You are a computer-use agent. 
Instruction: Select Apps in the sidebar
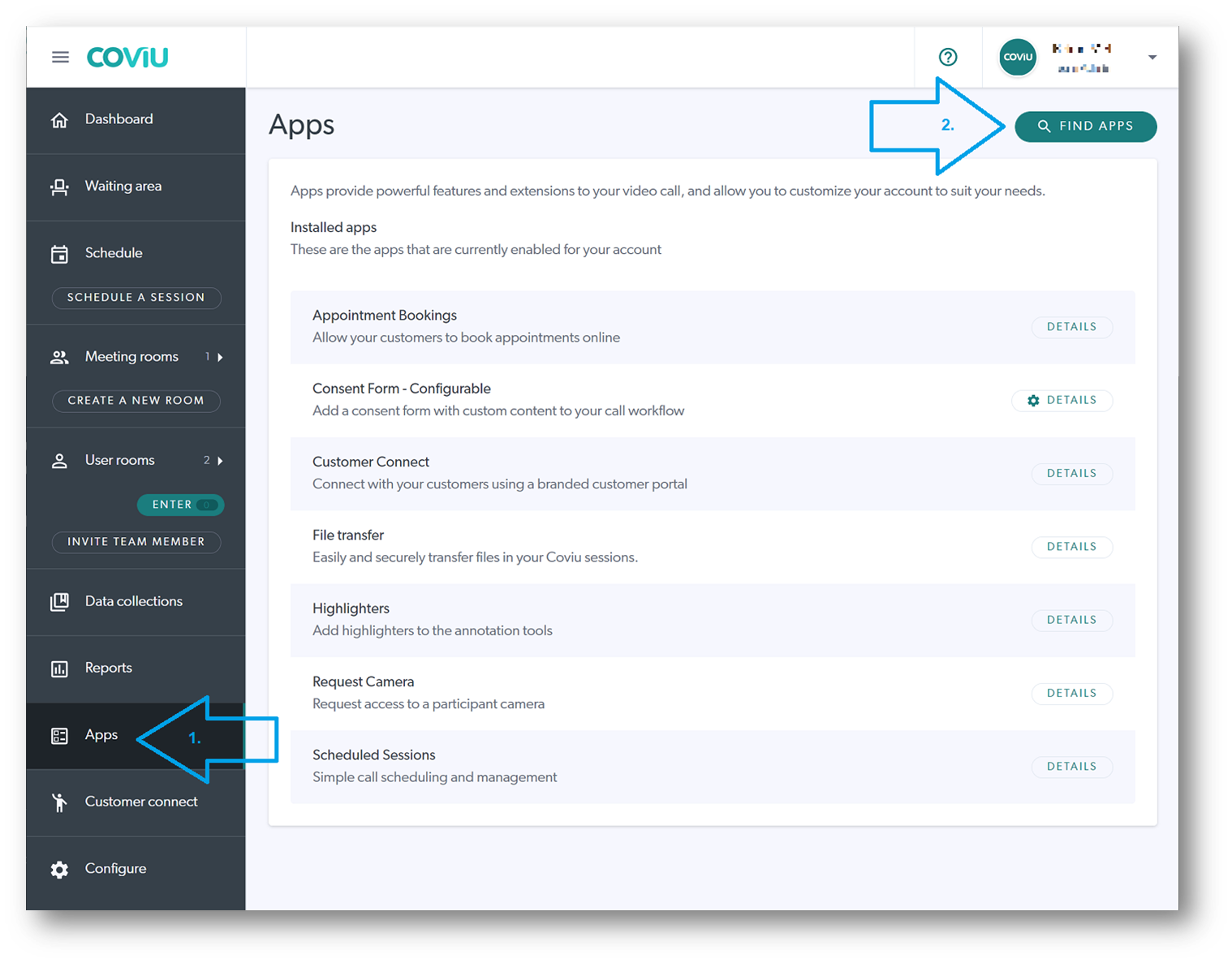(x=101, y=735)
